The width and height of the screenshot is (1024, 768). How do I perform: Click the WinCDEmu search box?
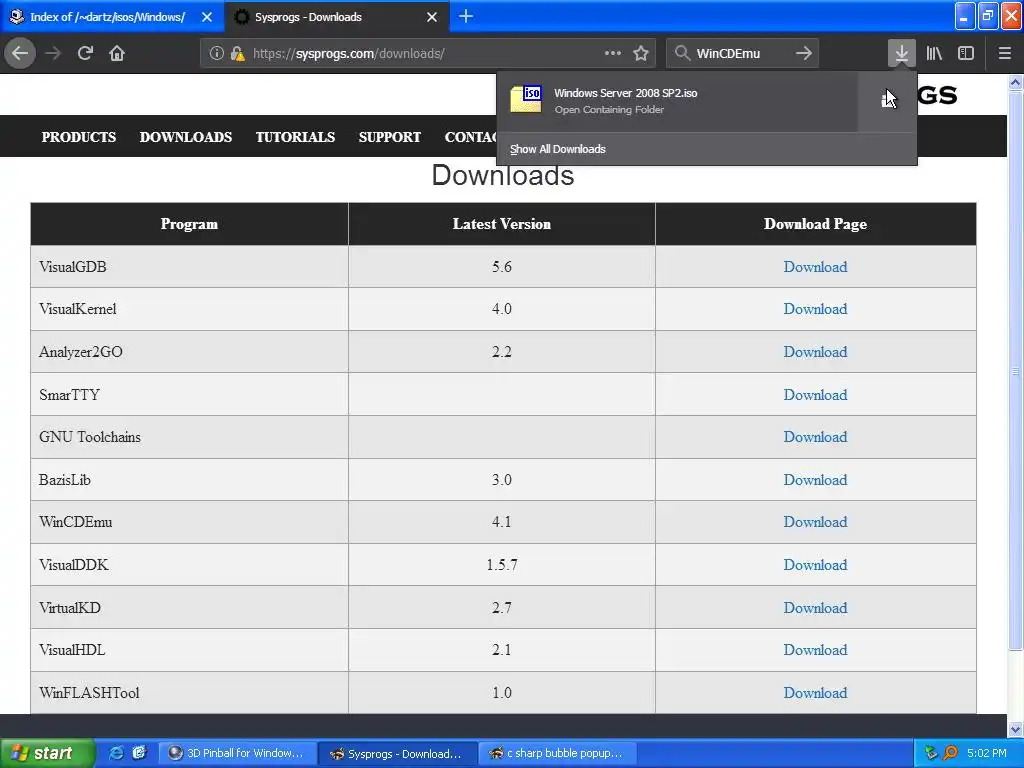coord(743,53)
